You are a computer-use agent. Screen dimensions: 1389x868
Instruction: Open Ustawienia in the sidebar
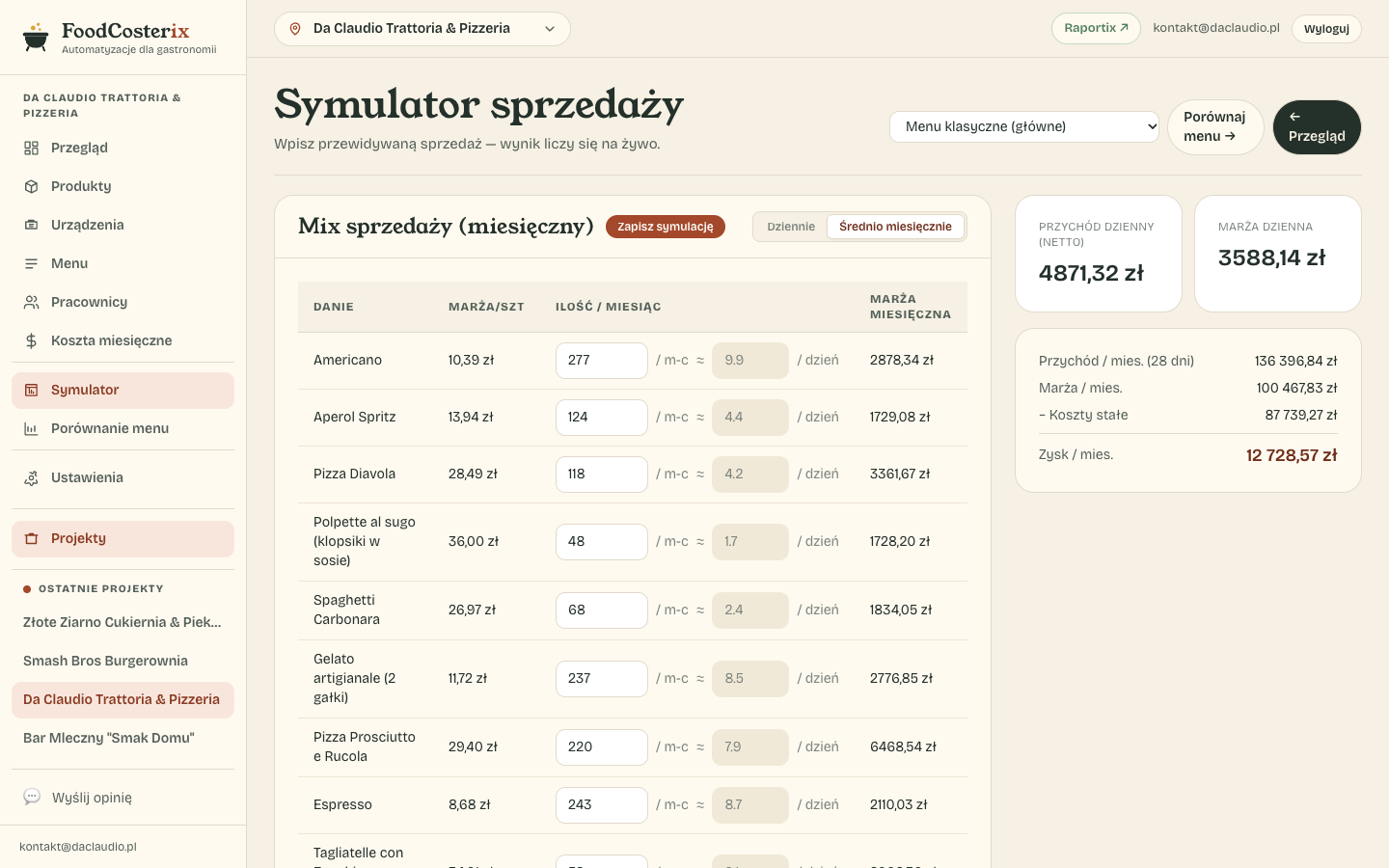pos(123,477)
